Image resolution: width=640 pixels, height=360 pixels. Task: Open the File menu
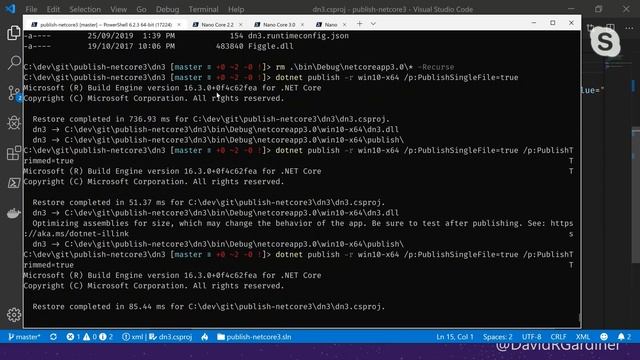[31, 9]
